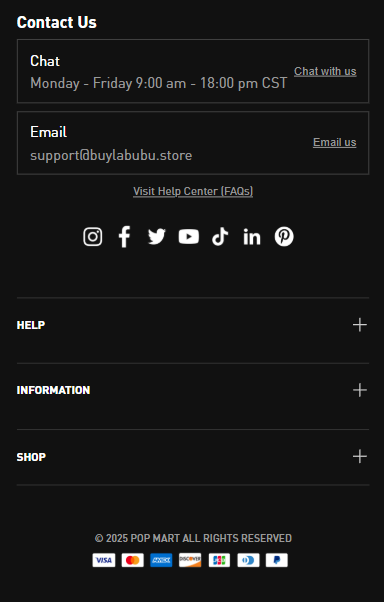Open the YouTube channel icon
This screenshot has height=602, width=384.
click(x=189, y=236)
